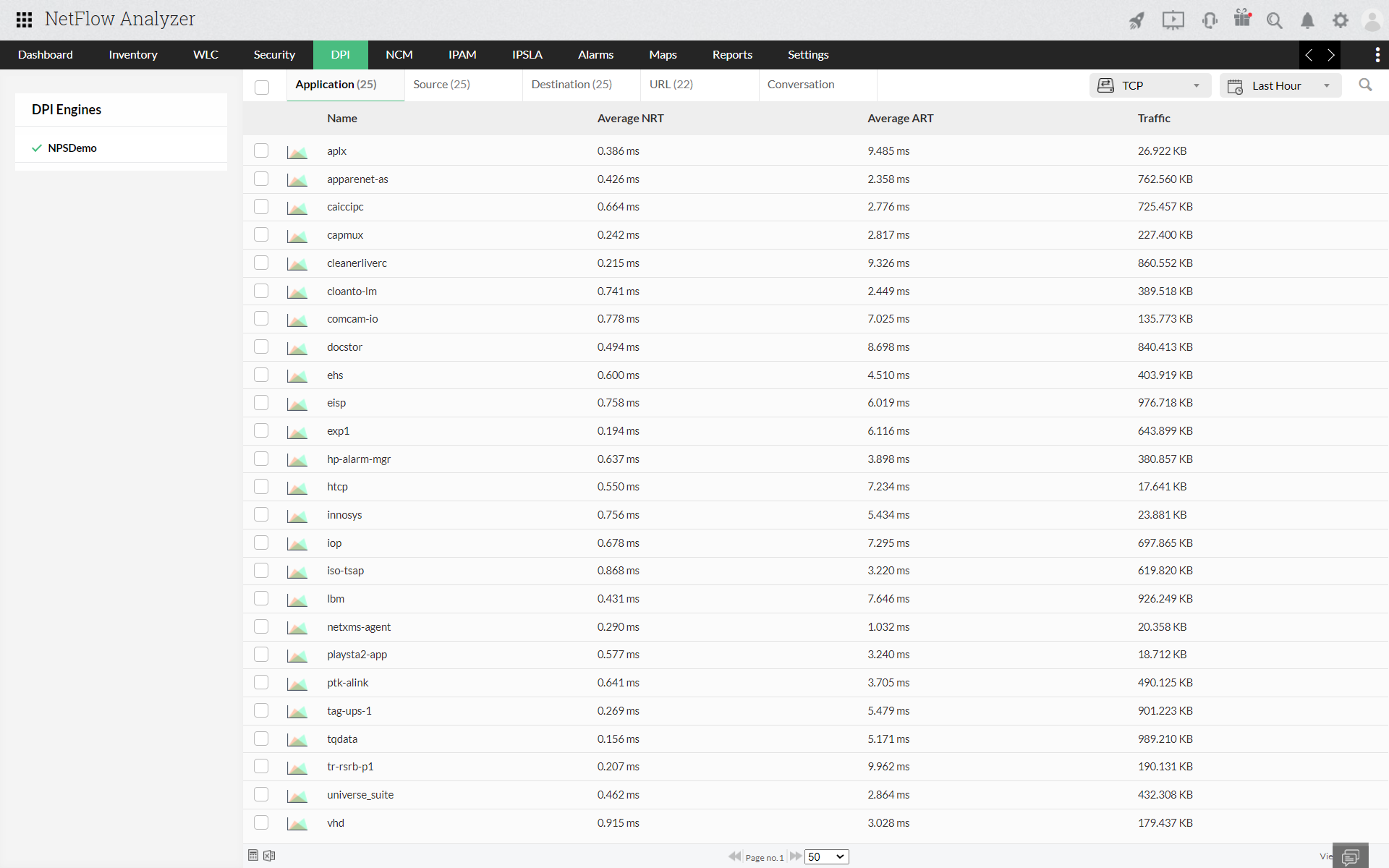The height and width of the screenshot is (868, 1389).
Task: Click the graph icon for docstor row
Action: 297,348
